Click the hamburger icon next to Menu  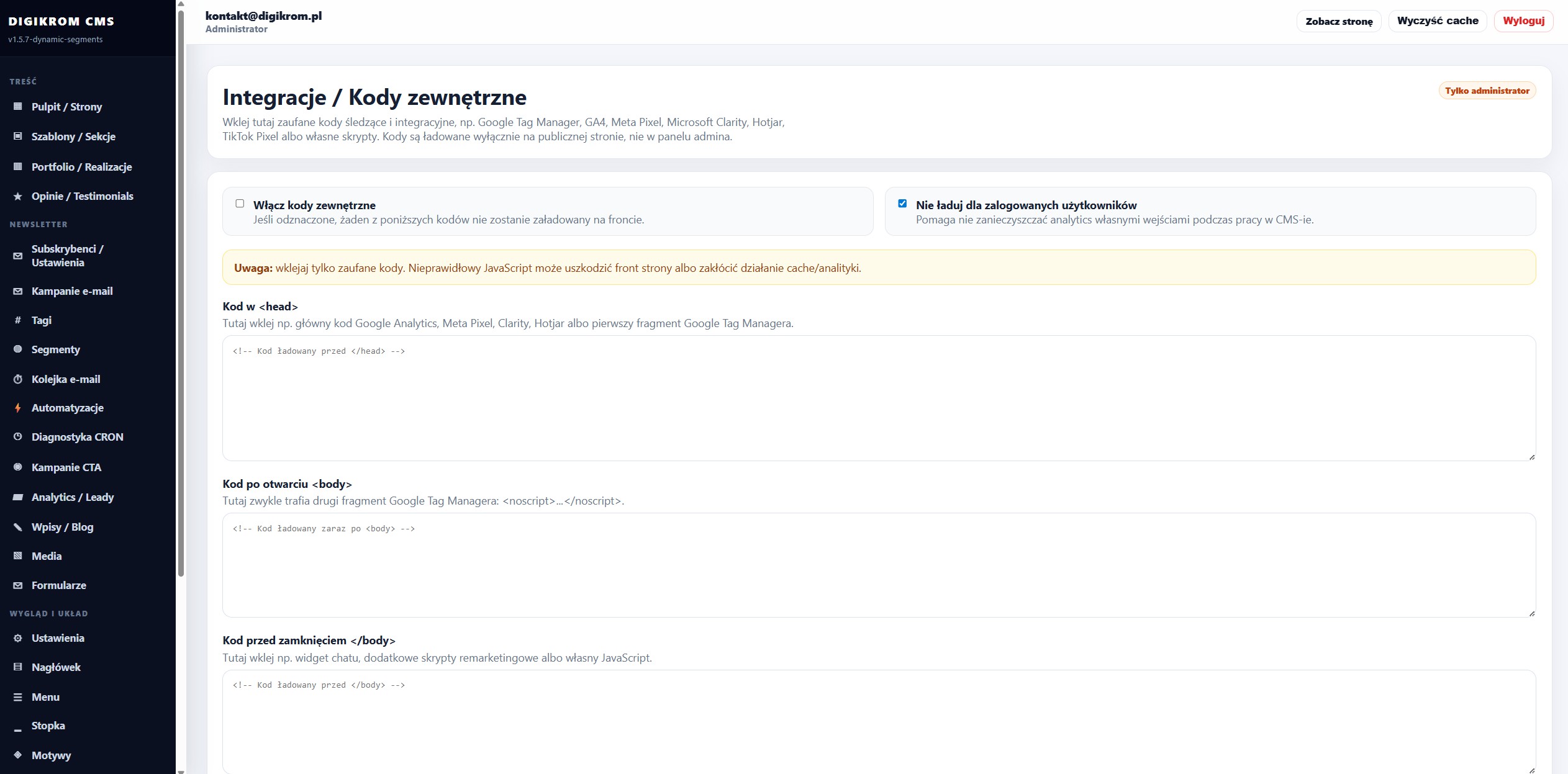tap(18, 697)
